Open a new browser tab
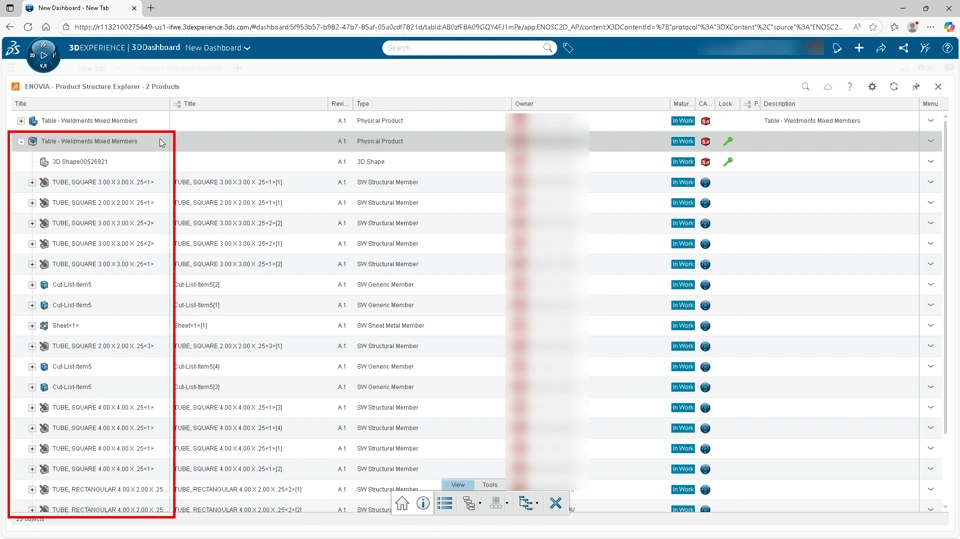This screenshot has width=960, height=539. point(151,8)
